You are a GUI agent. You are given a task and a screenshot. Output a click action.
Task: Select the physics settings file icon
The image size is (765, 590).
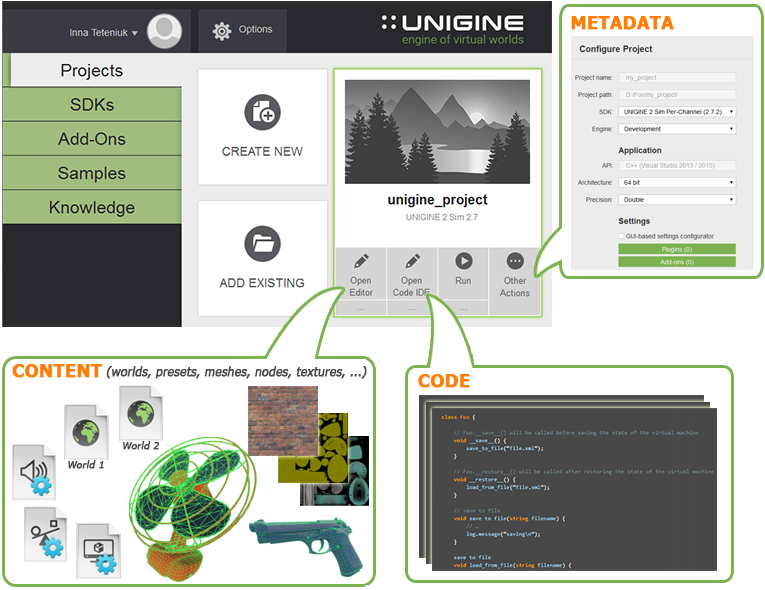[45, 534]
